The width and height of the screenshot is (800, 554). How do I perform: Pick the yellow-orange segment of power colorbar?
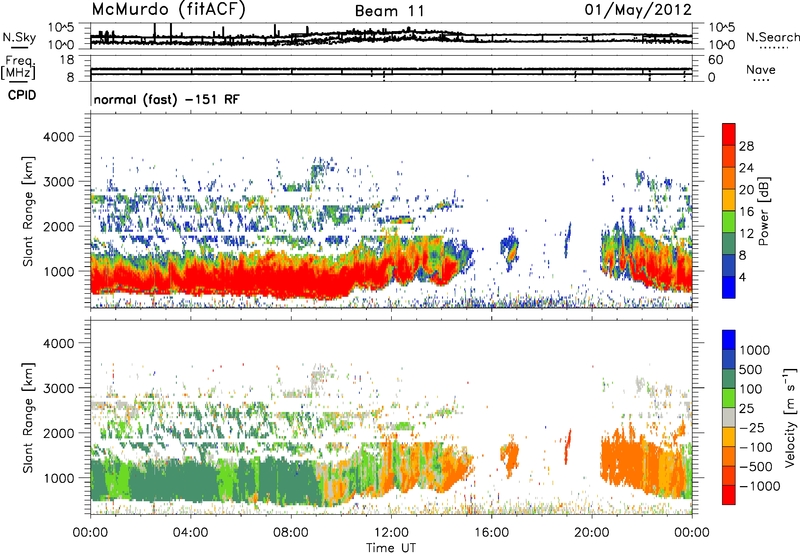729,200
